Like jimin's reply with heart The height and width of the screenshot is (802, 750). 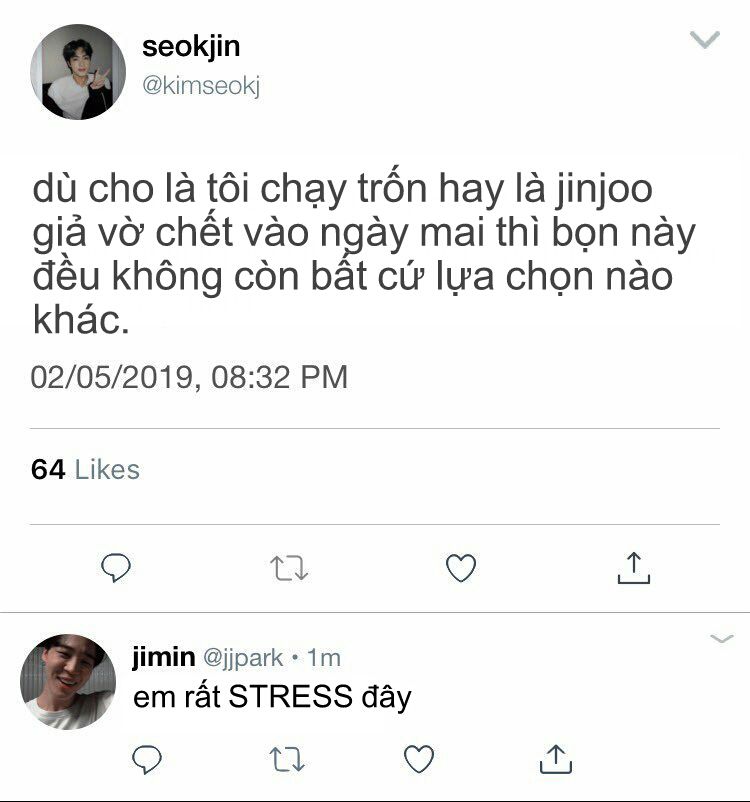pos(419,759)
